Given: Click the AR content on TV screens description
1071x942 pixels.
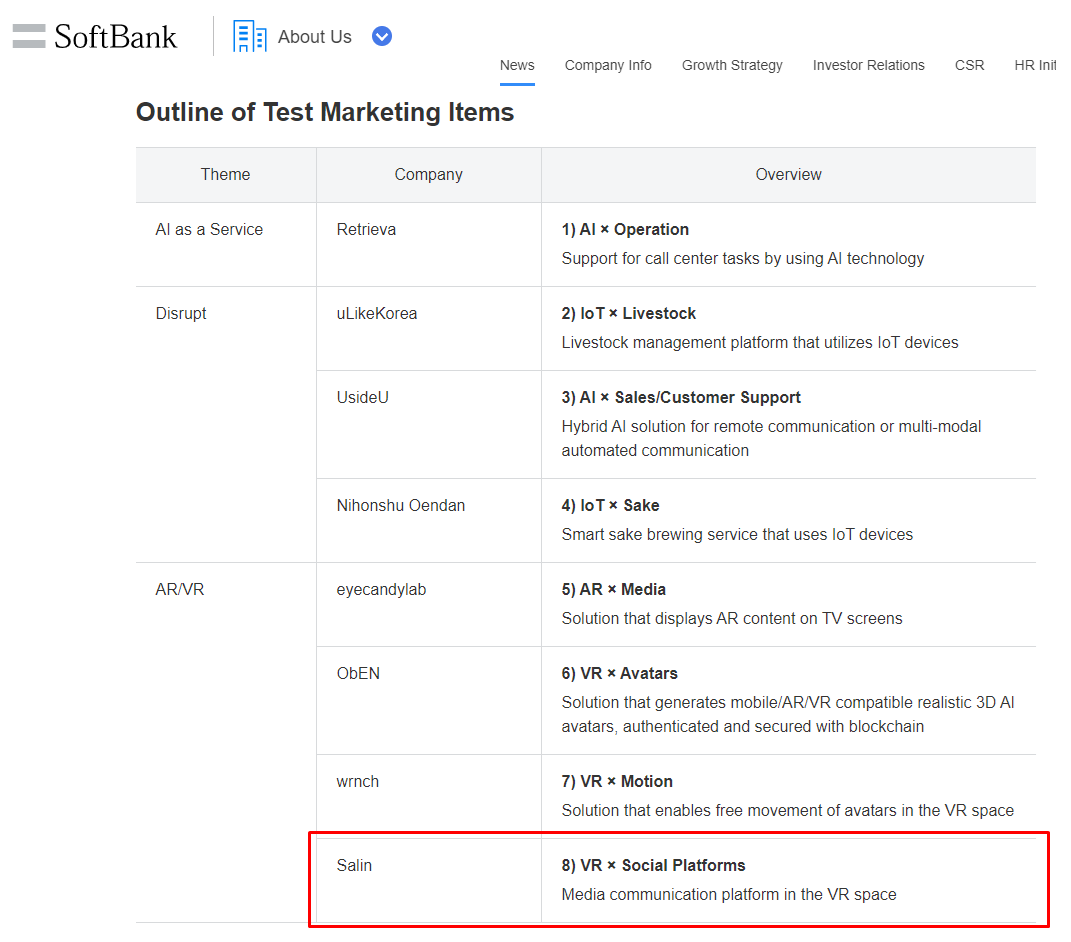Looking at the screenshot, I should [732, 619].
